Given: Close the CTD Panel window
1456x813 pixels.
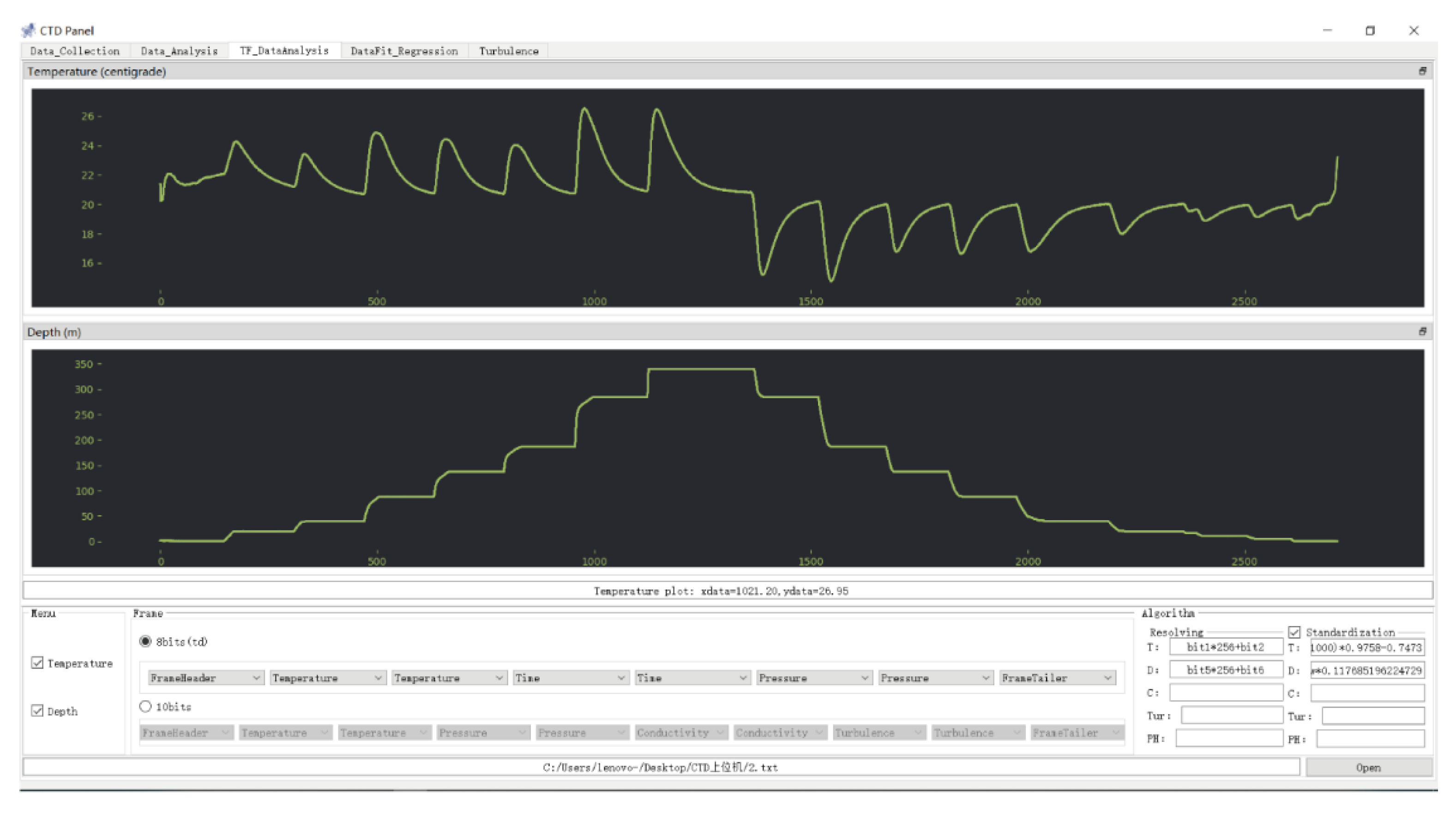Looking at the screenshot, I should pos(1413,30).
